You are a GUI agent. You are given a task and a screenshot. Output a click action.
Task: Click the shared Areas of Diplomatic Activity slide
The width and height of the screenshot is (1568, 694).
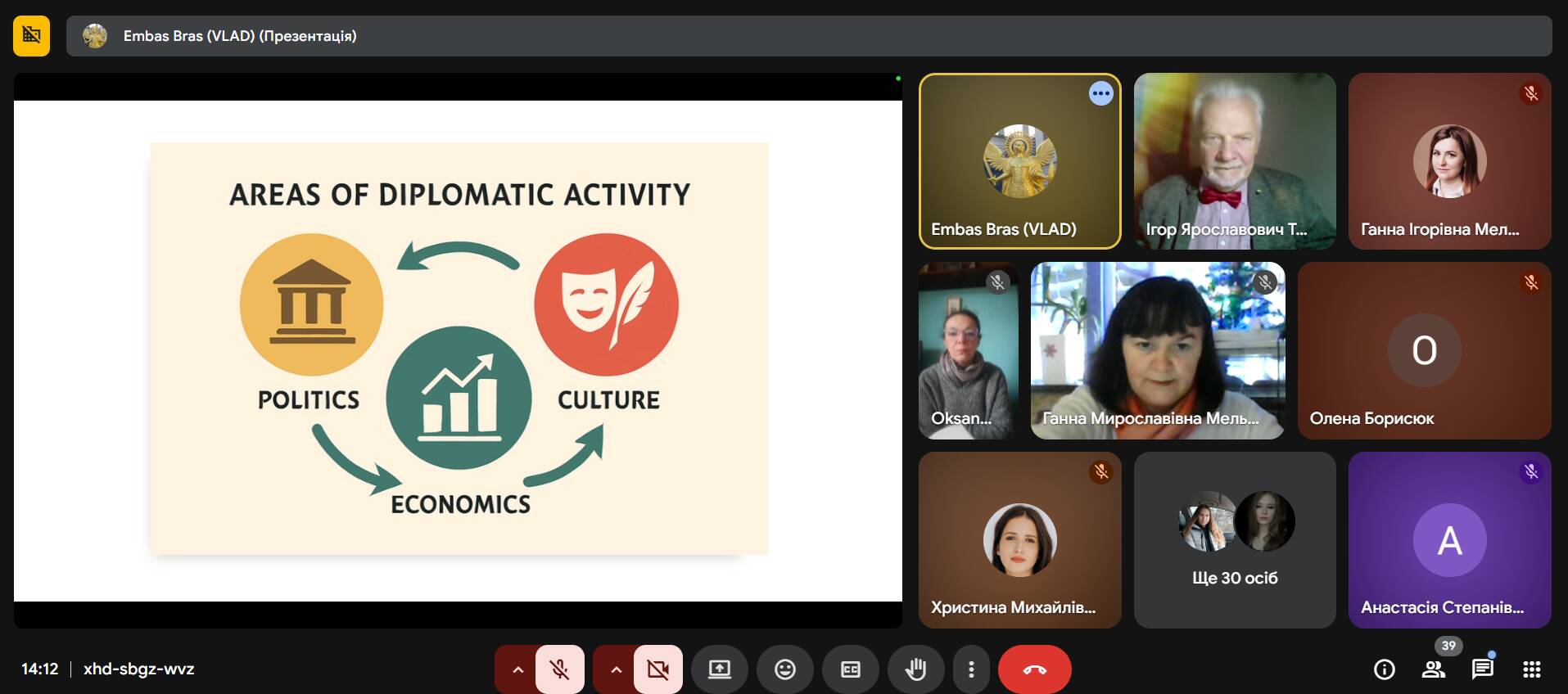[x=459, y=349]
